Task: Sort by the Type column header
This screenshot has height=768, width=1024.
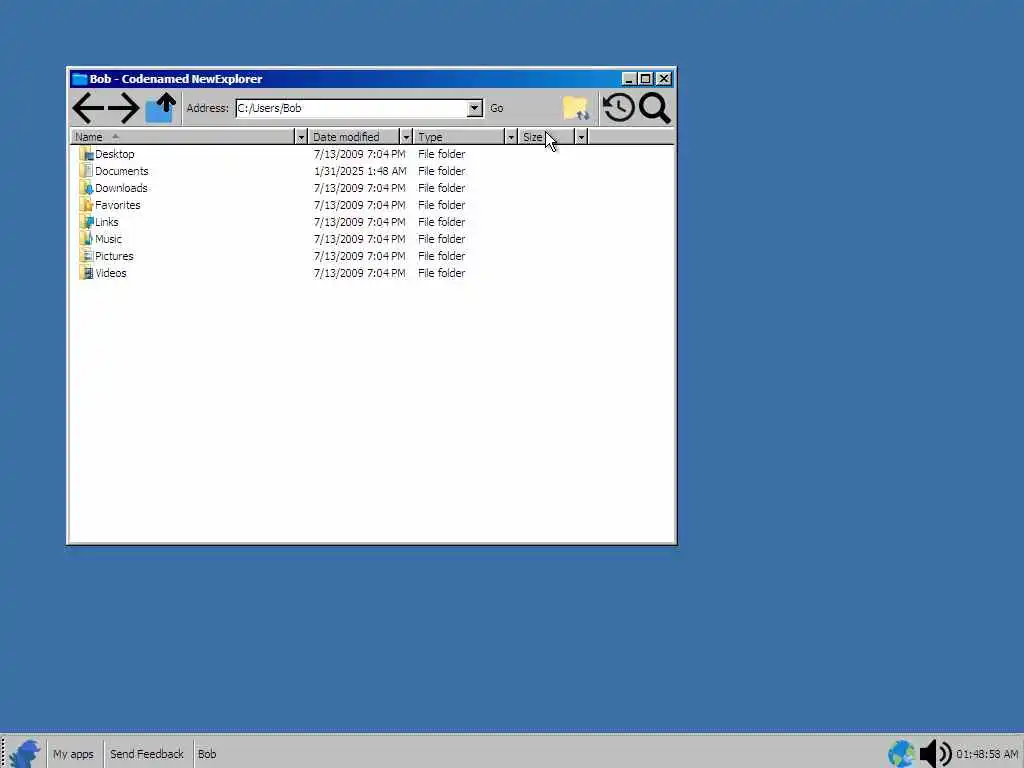Action: click(x=459, y=137)
